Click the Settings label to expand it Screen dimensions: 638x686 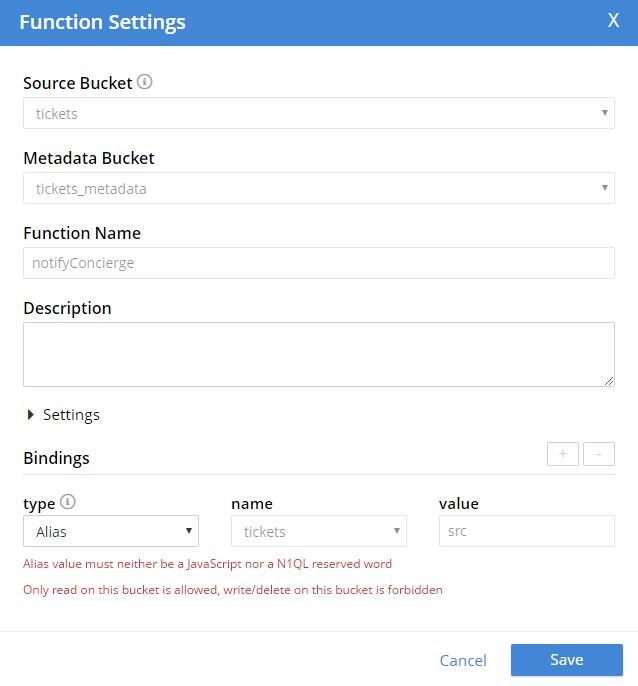pos(71,415)
